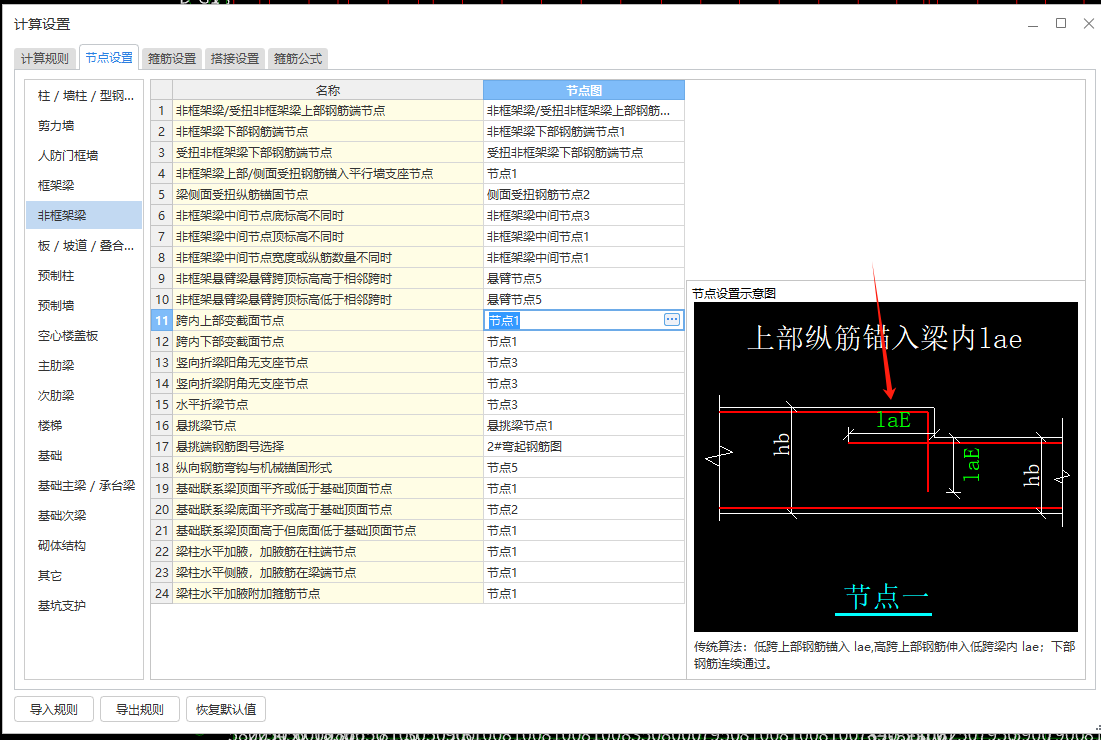
Task: Select 基础主梁 / 承台梁 category
Action: [x=84, y=486]
